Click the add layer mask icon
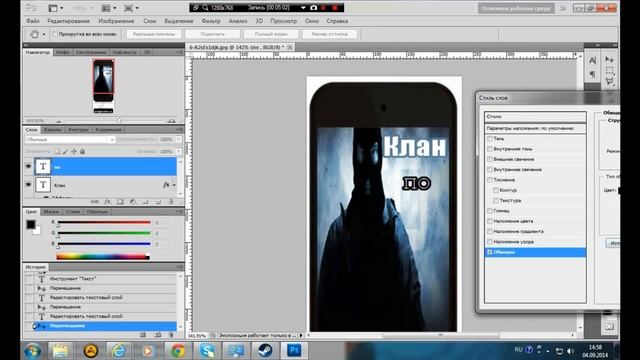Viewport: 640px width, 360px height. [x=120, y=202]
